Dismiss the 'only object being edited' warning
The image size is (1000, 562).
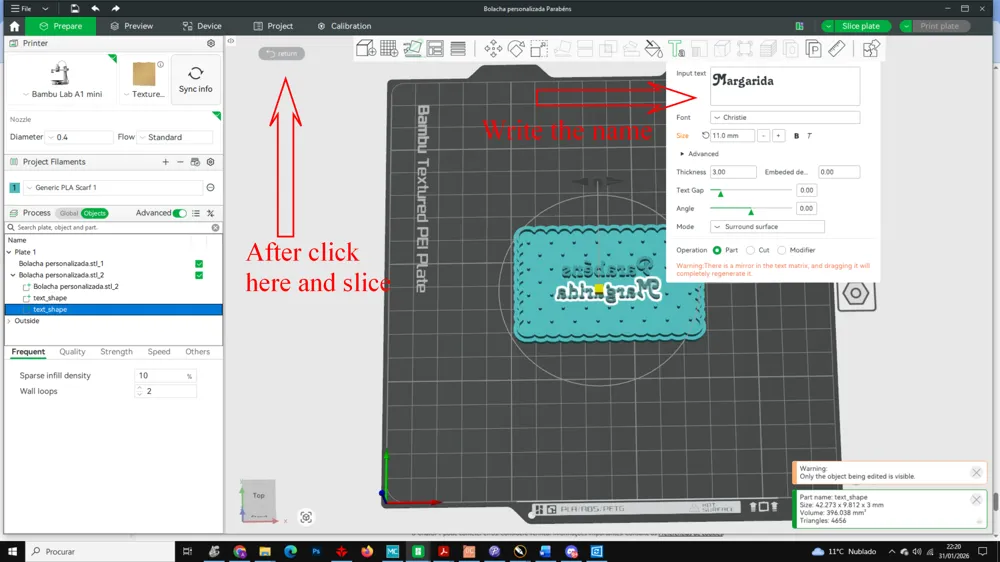coord(976,473)
